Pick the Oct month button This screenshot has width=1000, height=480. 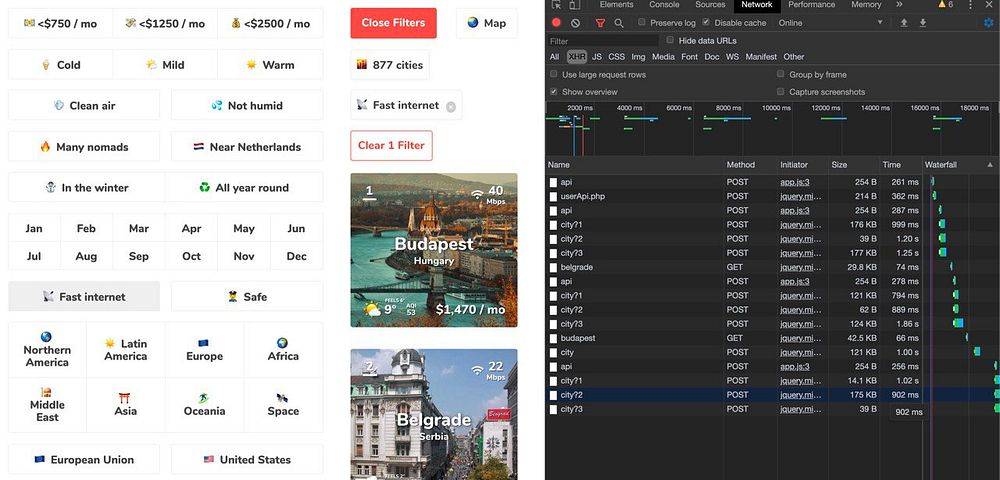191,256
